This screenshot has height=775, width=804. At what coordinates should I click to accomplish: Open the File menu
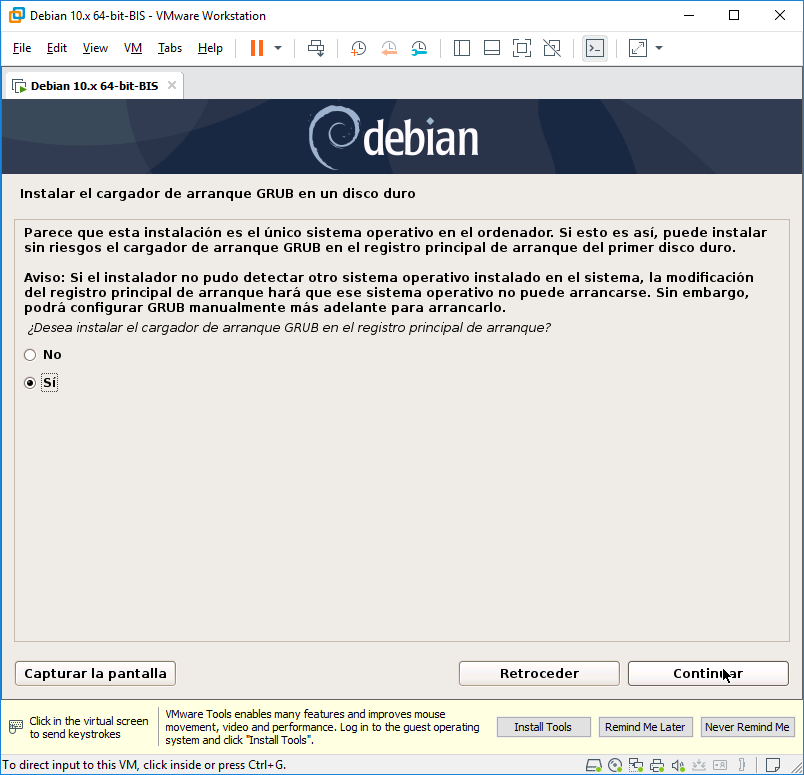pyautogui.click(x=22, y=48)
